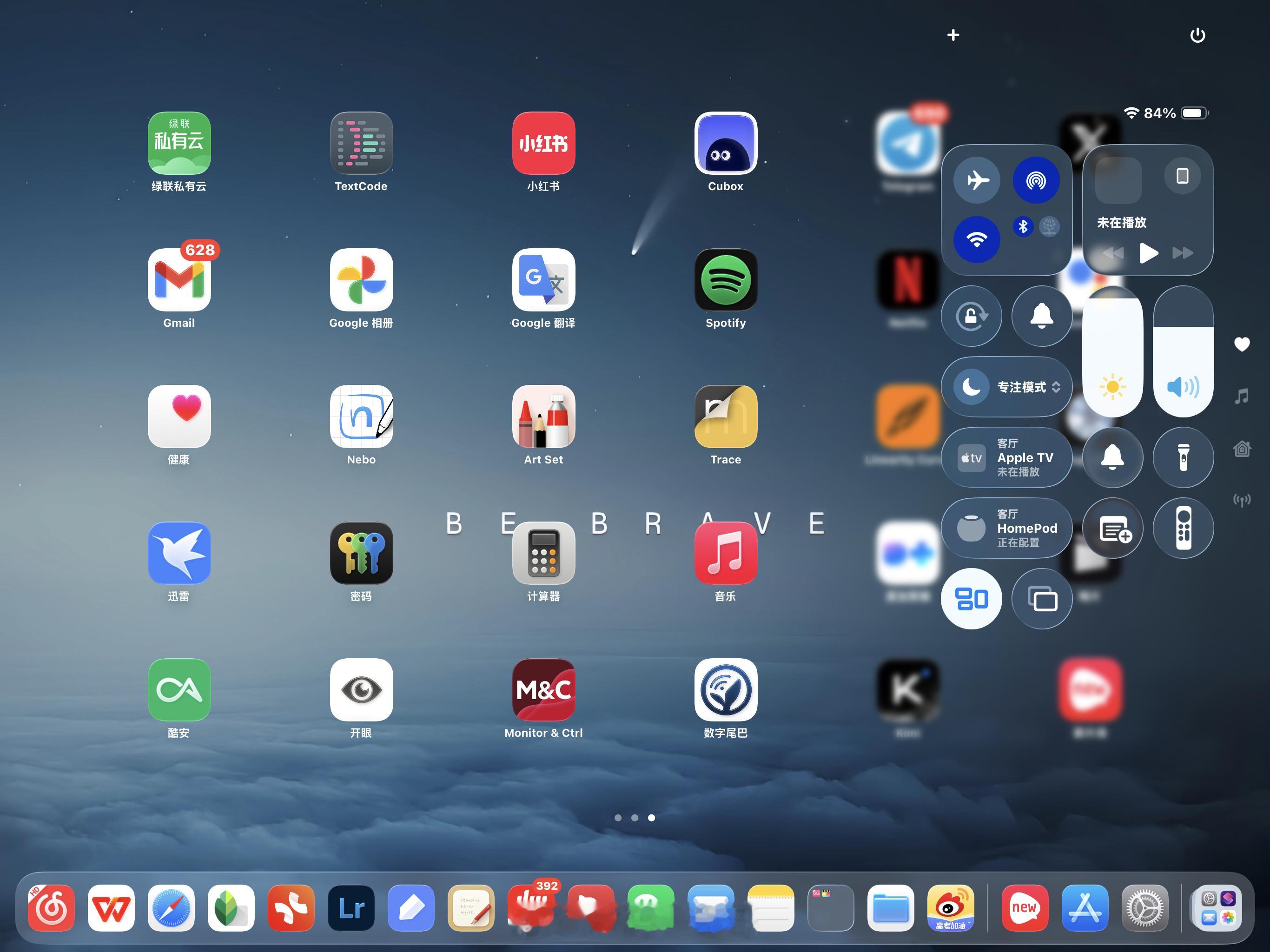Open Snapseed from the dock

click(x=232, y=908)
